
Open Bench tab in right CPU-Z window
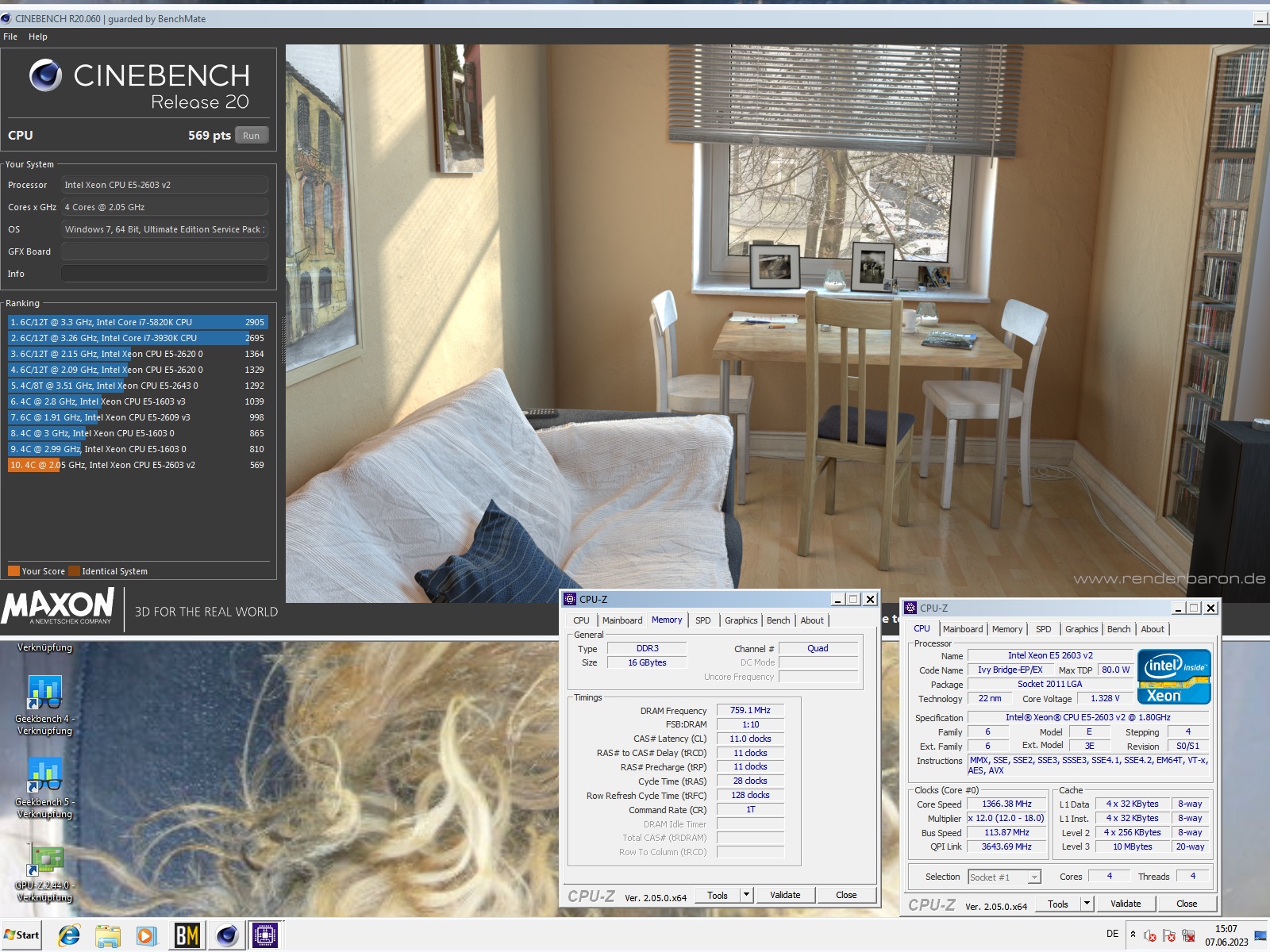click(1119, 629)
